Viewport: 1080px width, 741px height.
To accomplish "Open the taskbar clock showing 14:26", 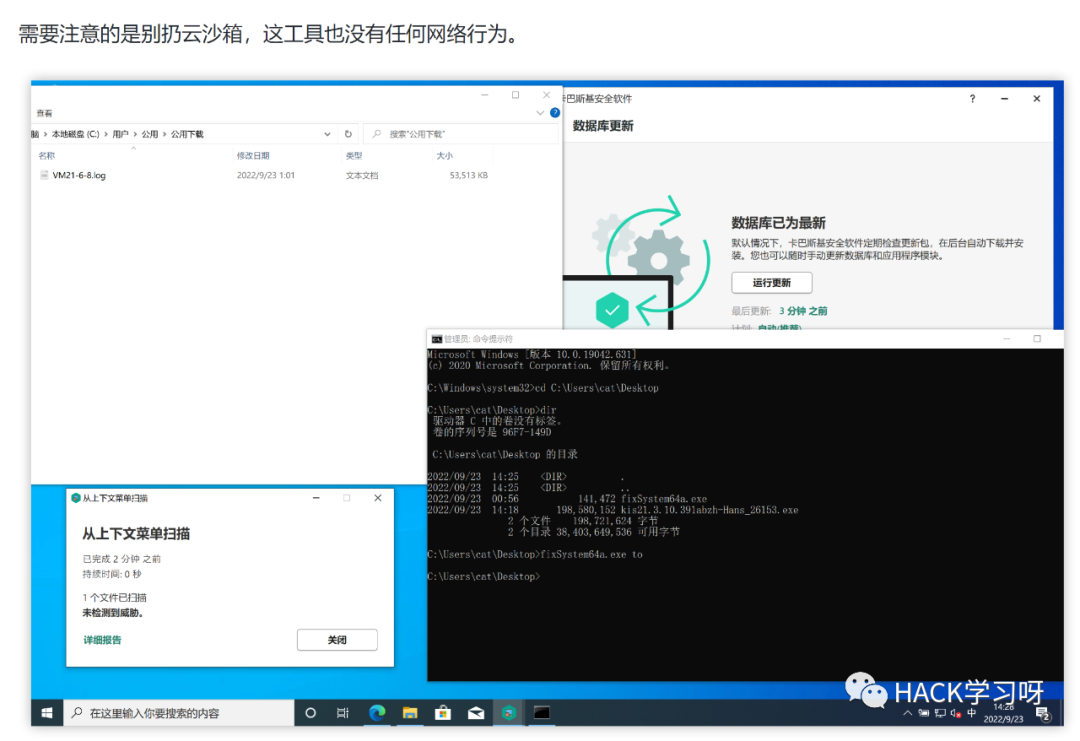I will [1004, 713].
